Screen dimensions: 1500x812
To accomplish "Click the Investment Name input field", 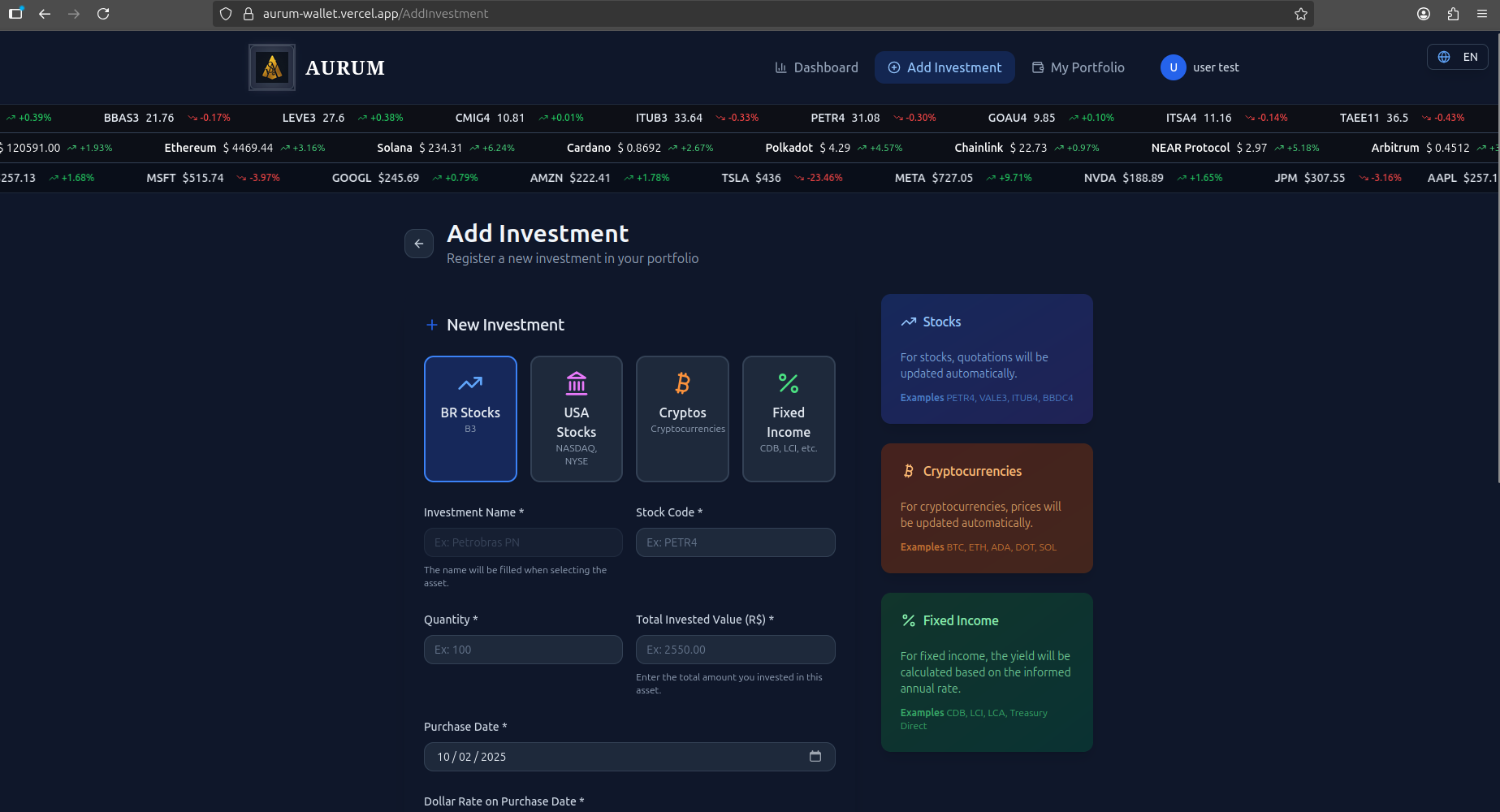I will [523, 542].
